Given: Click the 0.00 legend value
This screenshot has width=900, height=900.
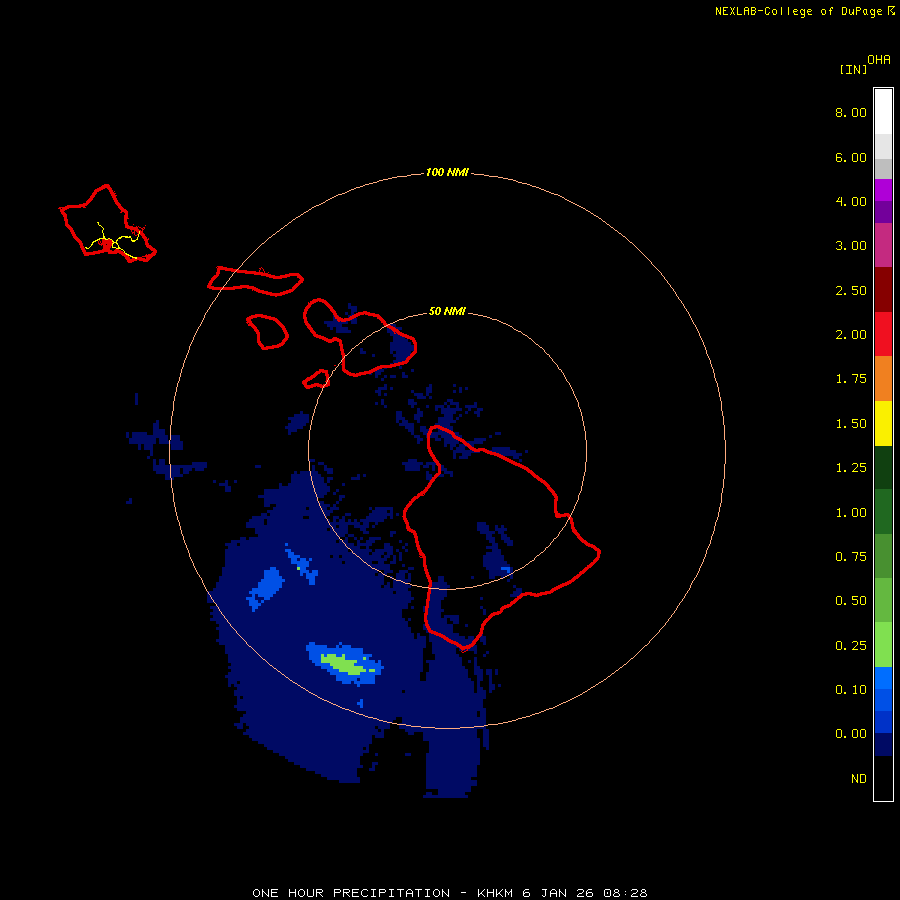Looking at the screenshot, I should [x=851, y=734].
